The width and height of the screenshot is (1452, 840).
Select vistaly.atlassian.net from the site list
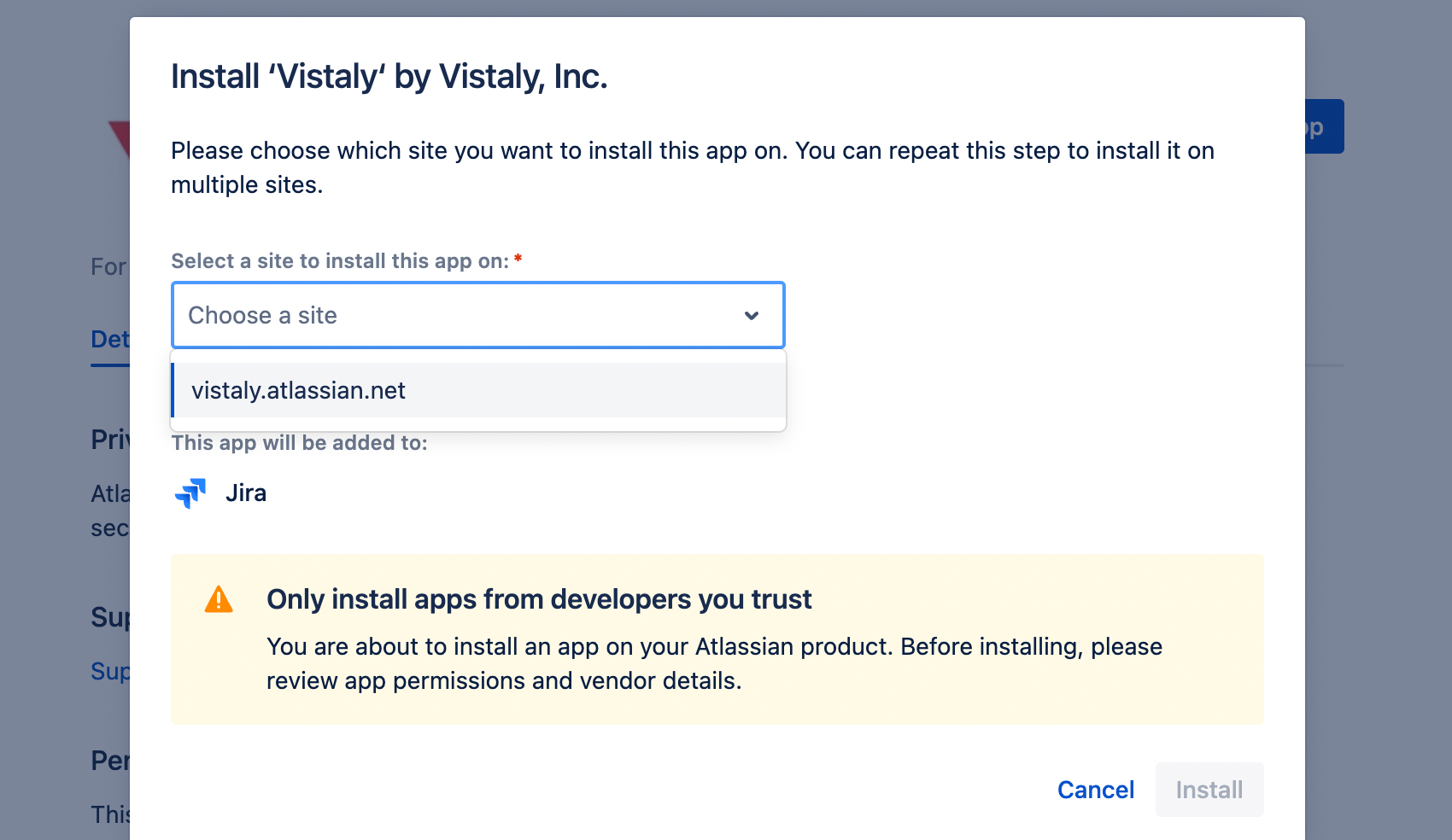click(478, 390)
